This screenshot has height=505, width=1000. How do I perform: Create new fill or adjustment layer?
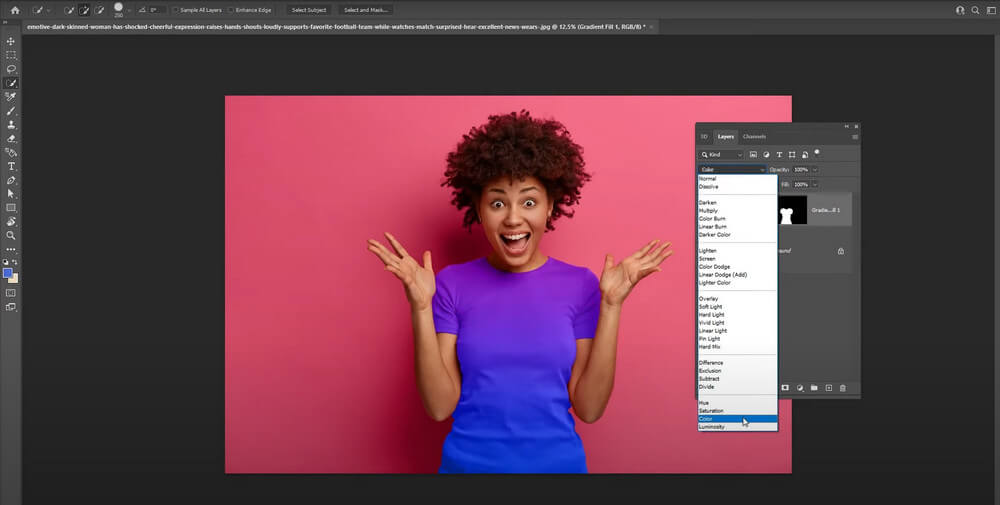(x=800, y=388)
